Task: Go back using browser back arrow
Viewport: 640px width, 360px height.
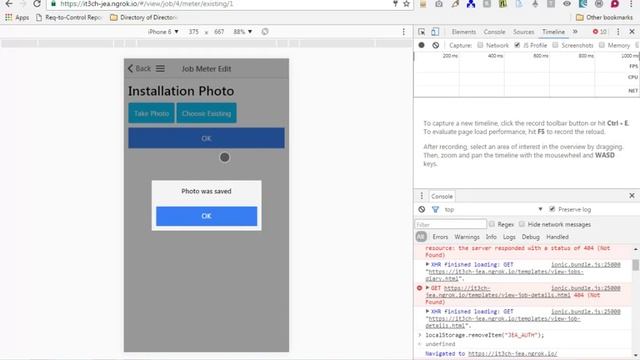Action: [9, 4]
